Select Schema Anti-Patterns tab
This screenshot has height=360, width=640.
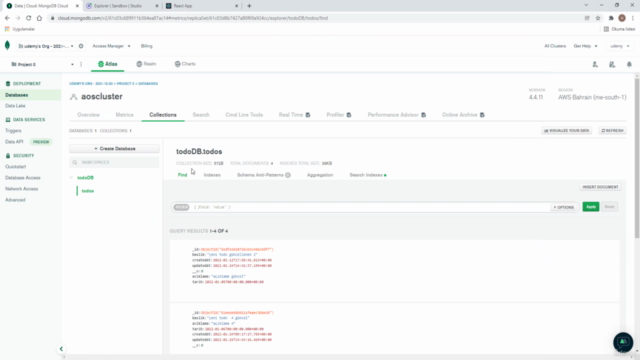coord(260,175)
